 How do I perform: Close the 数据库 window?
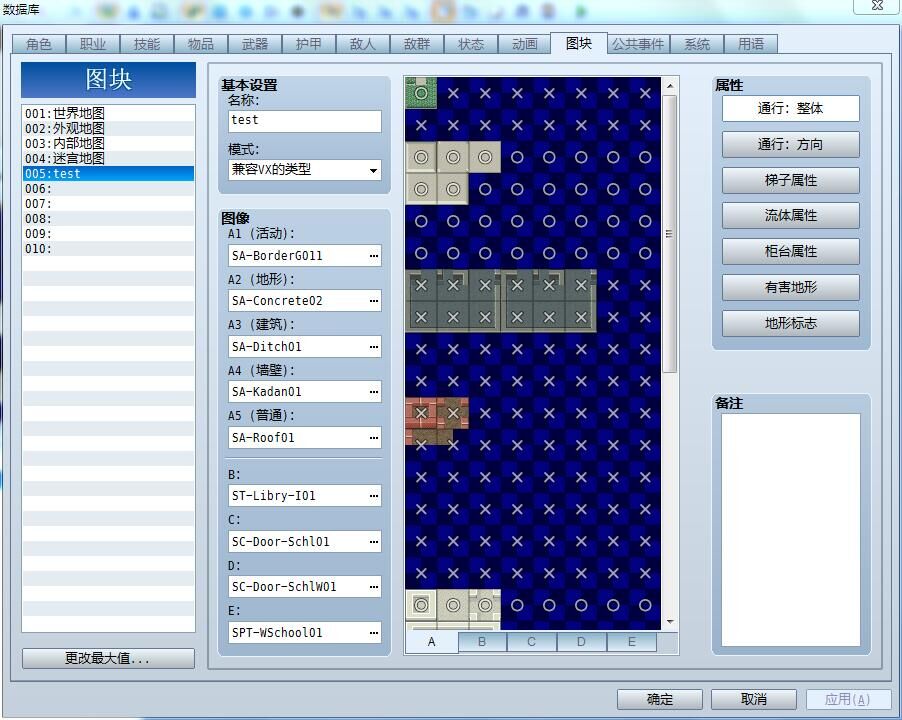(x=877, y=6)
